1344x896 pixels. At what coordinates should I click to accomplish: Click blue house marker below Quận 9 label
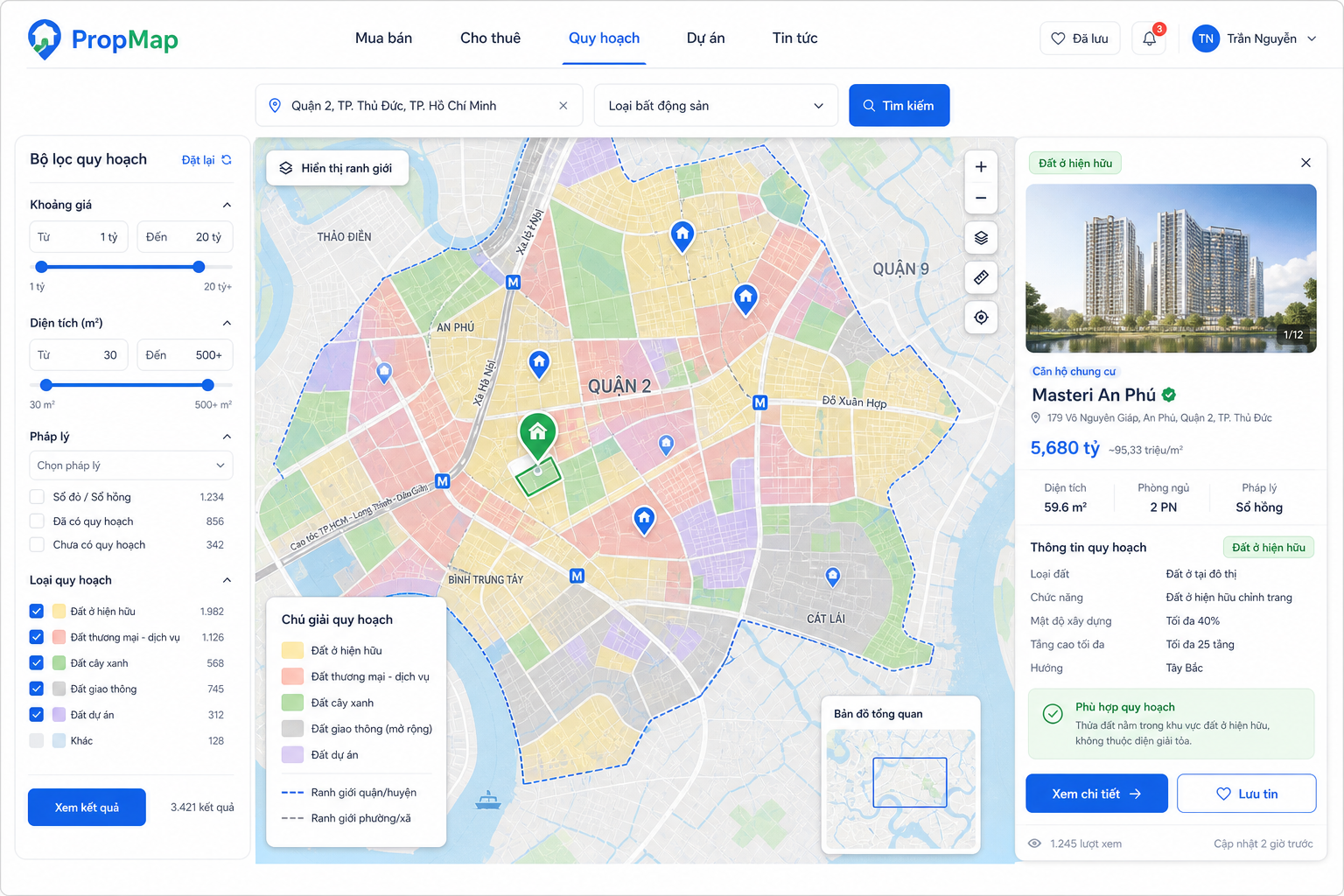[x=745, y=300]
